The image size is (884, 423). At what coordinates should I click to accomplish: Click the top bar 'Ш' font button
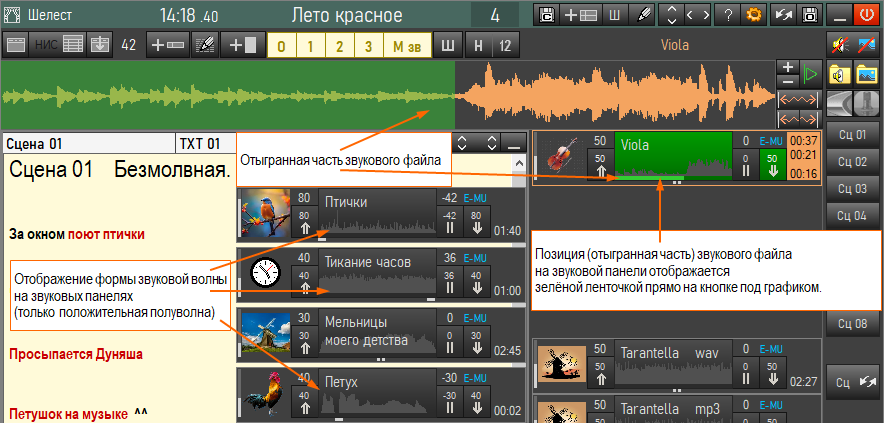tap(615, 15)
